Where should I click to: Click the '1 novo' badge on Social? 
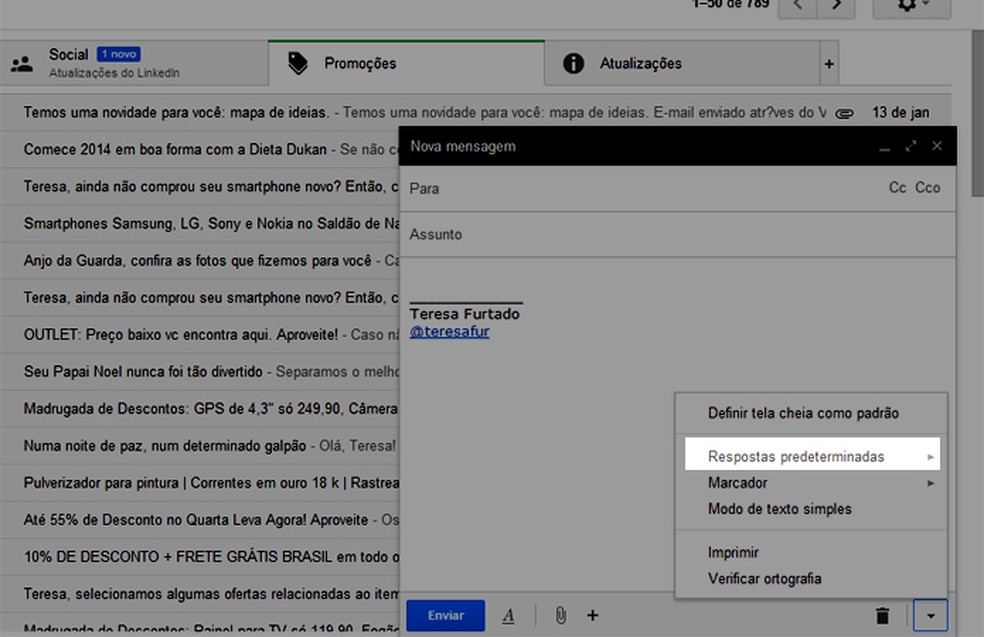tap(119, 54)
